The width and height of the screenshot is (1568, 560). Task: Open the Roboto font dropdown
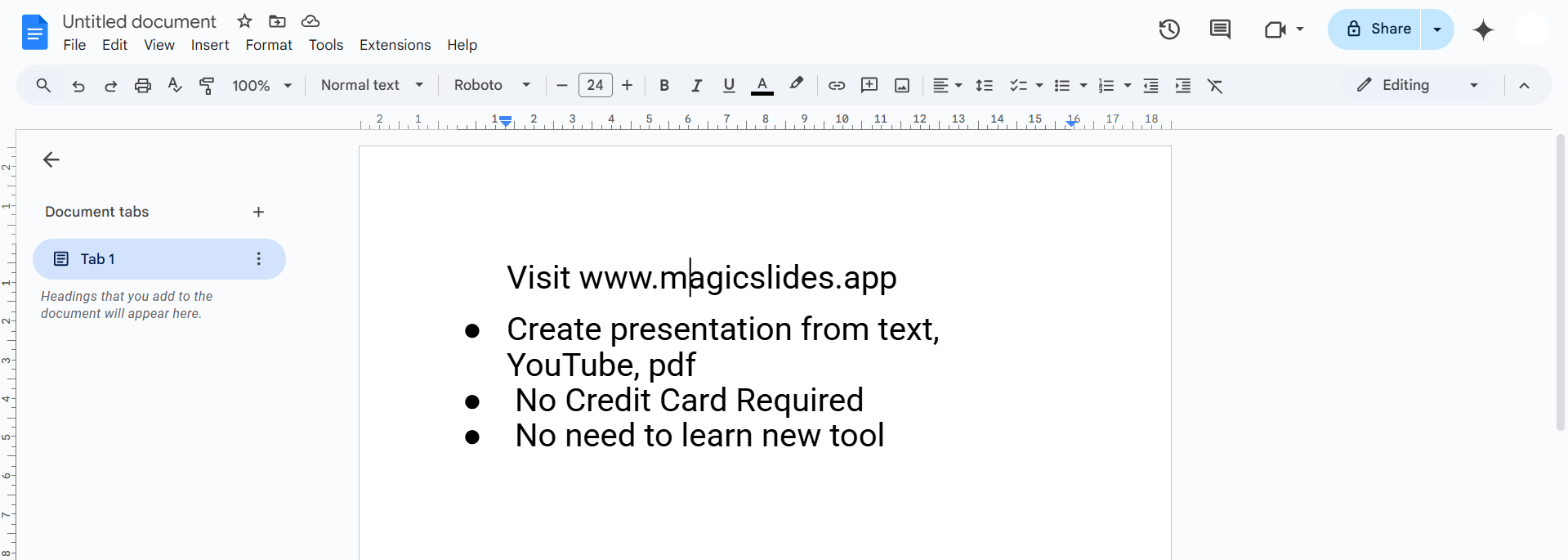point(493,85)
